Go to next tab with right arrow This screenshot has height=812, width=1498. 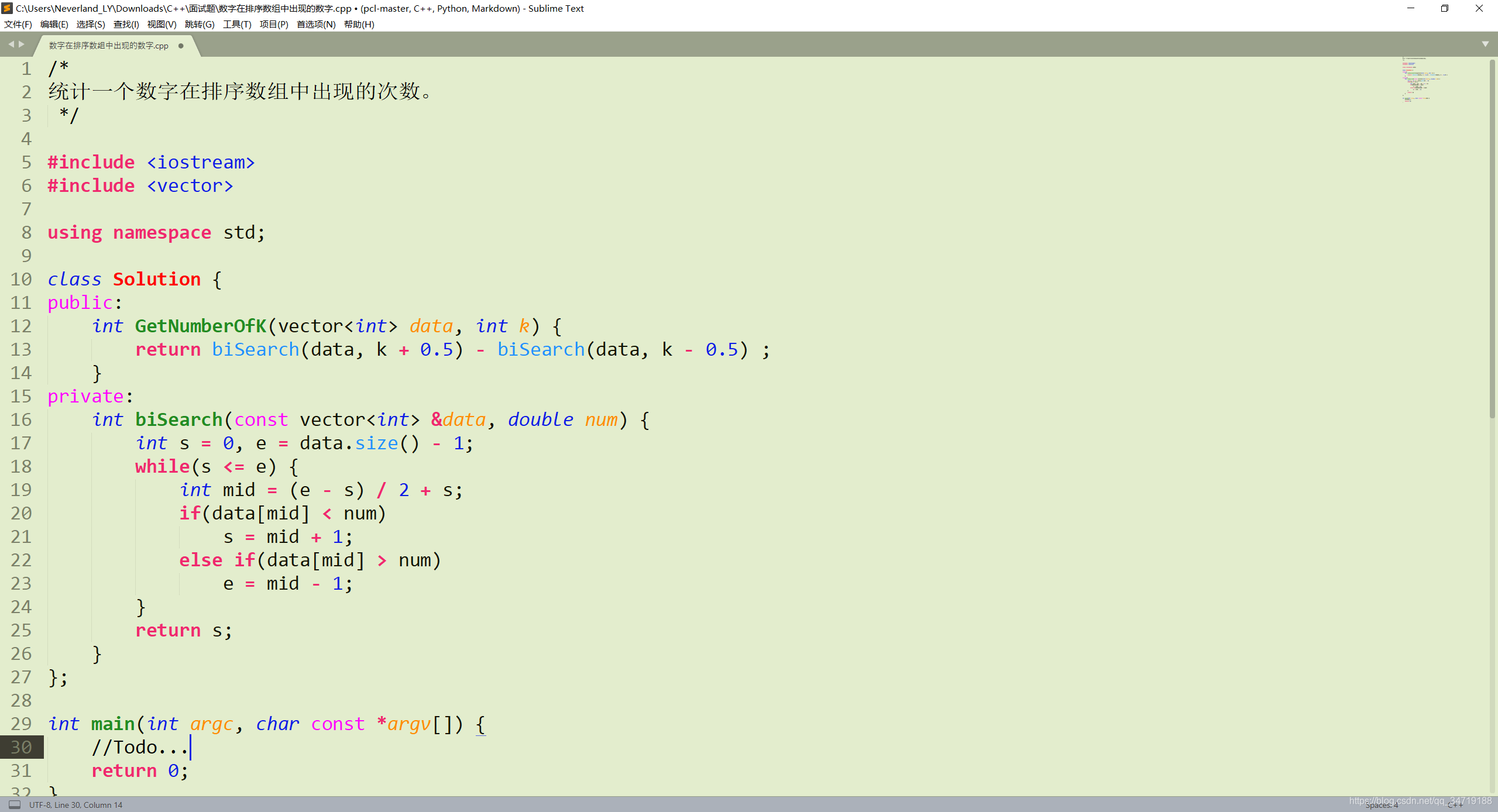(22, 44)
